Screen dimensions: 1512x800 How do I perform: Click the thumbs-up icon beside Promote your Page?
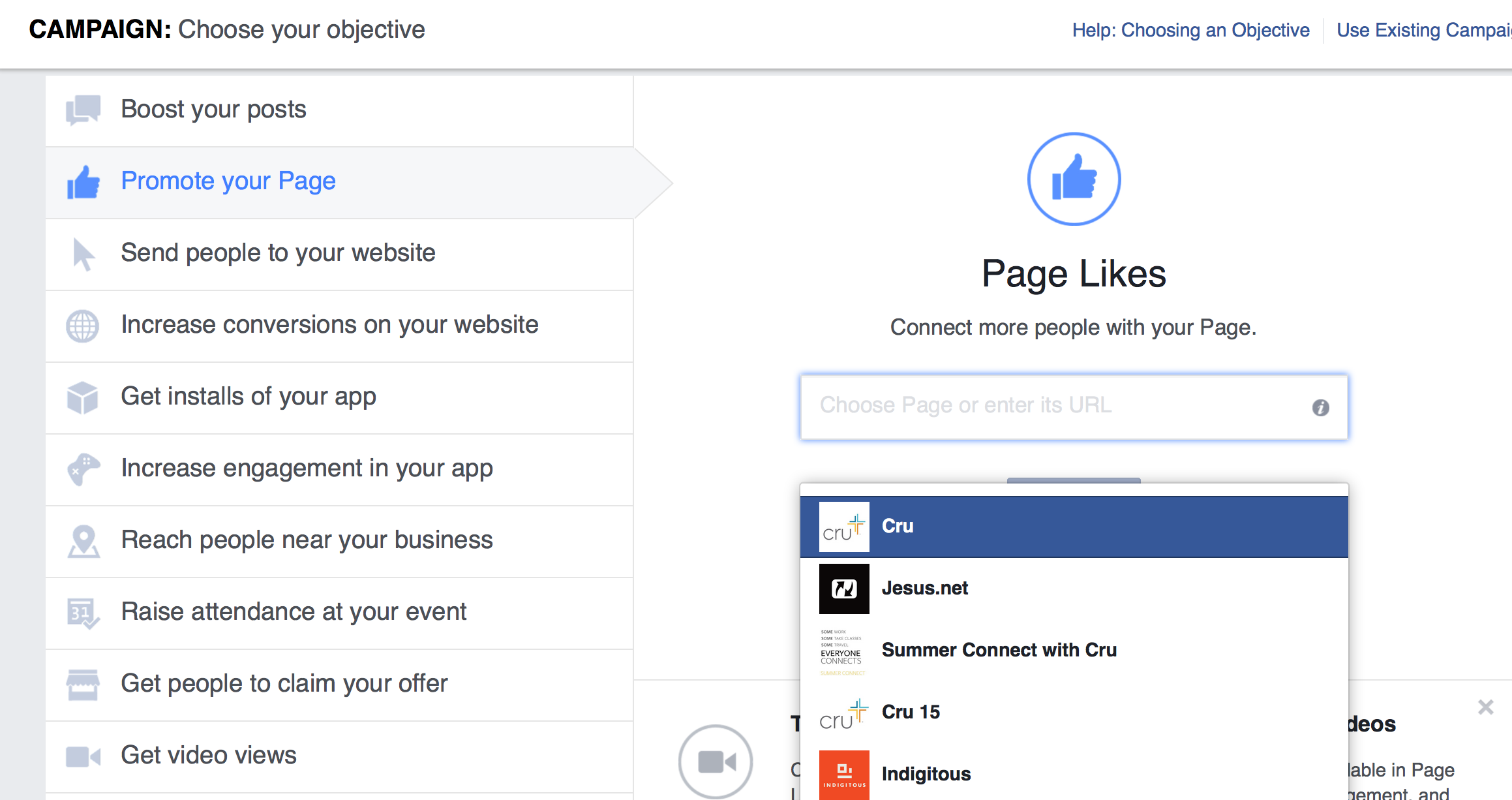[83, 182]
